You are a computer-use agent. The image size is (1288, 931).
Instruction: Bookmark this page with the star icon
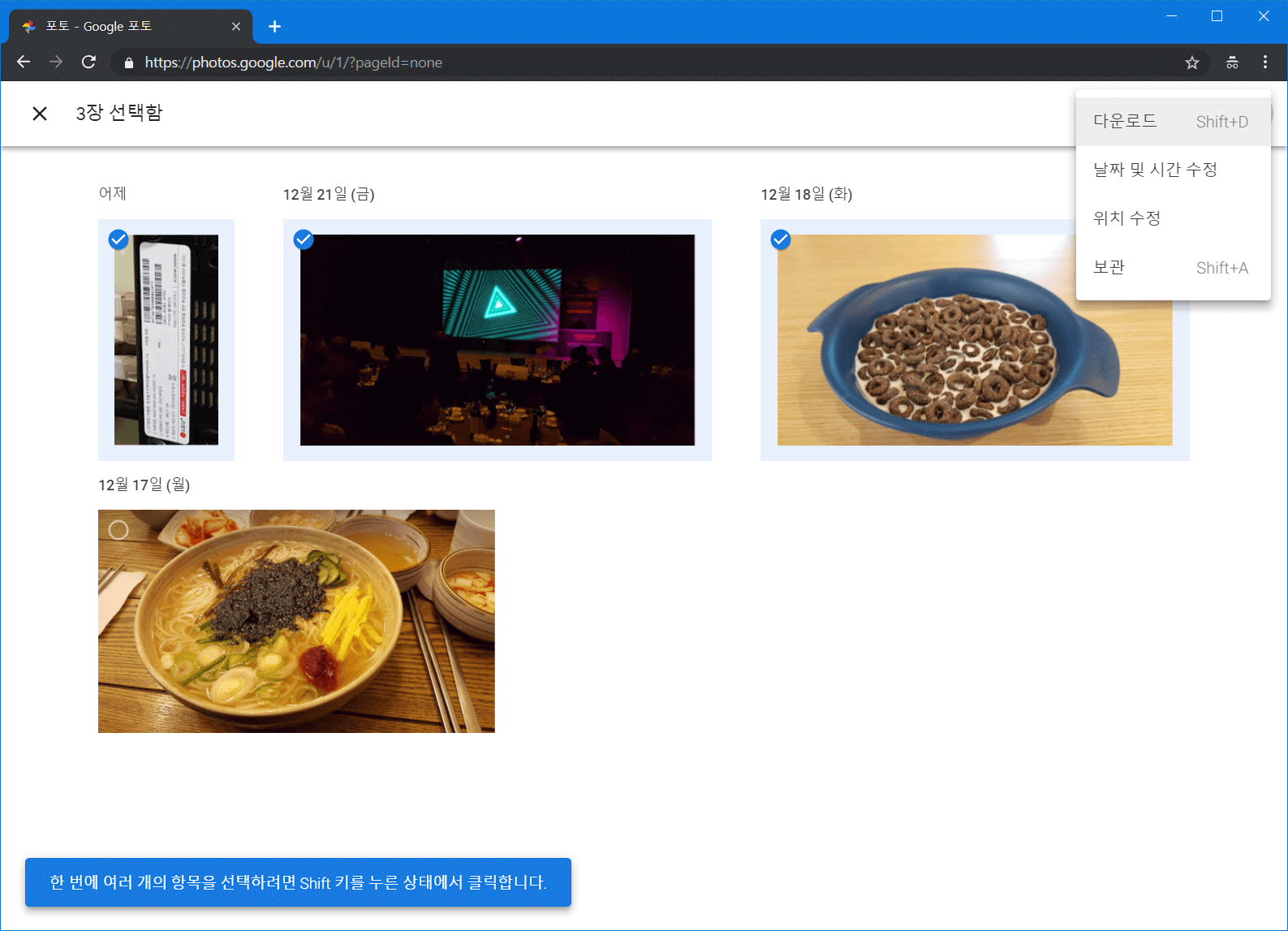pos(1191,62)
